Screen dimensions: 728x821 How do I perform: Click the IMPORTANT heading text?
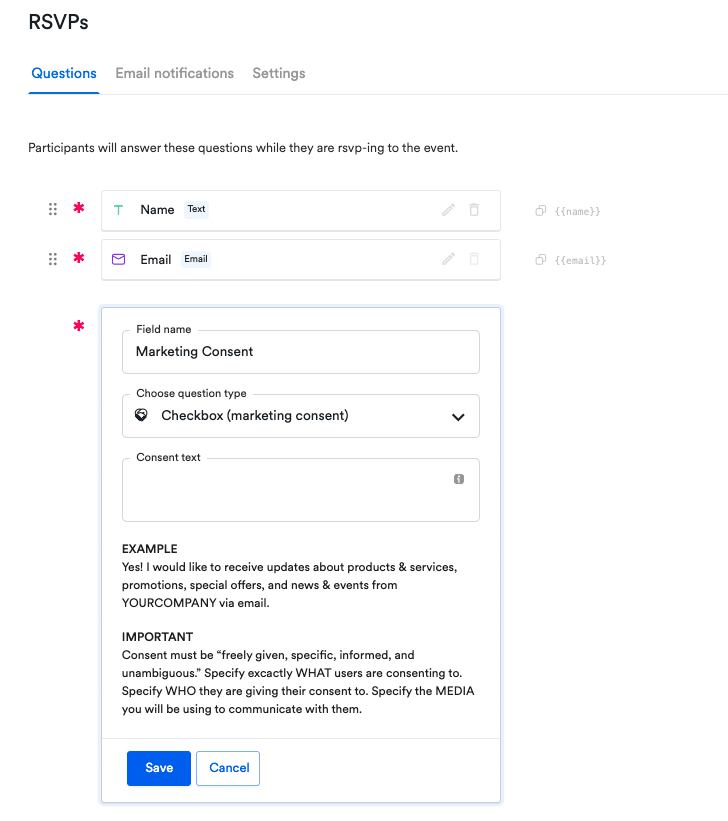158,637
